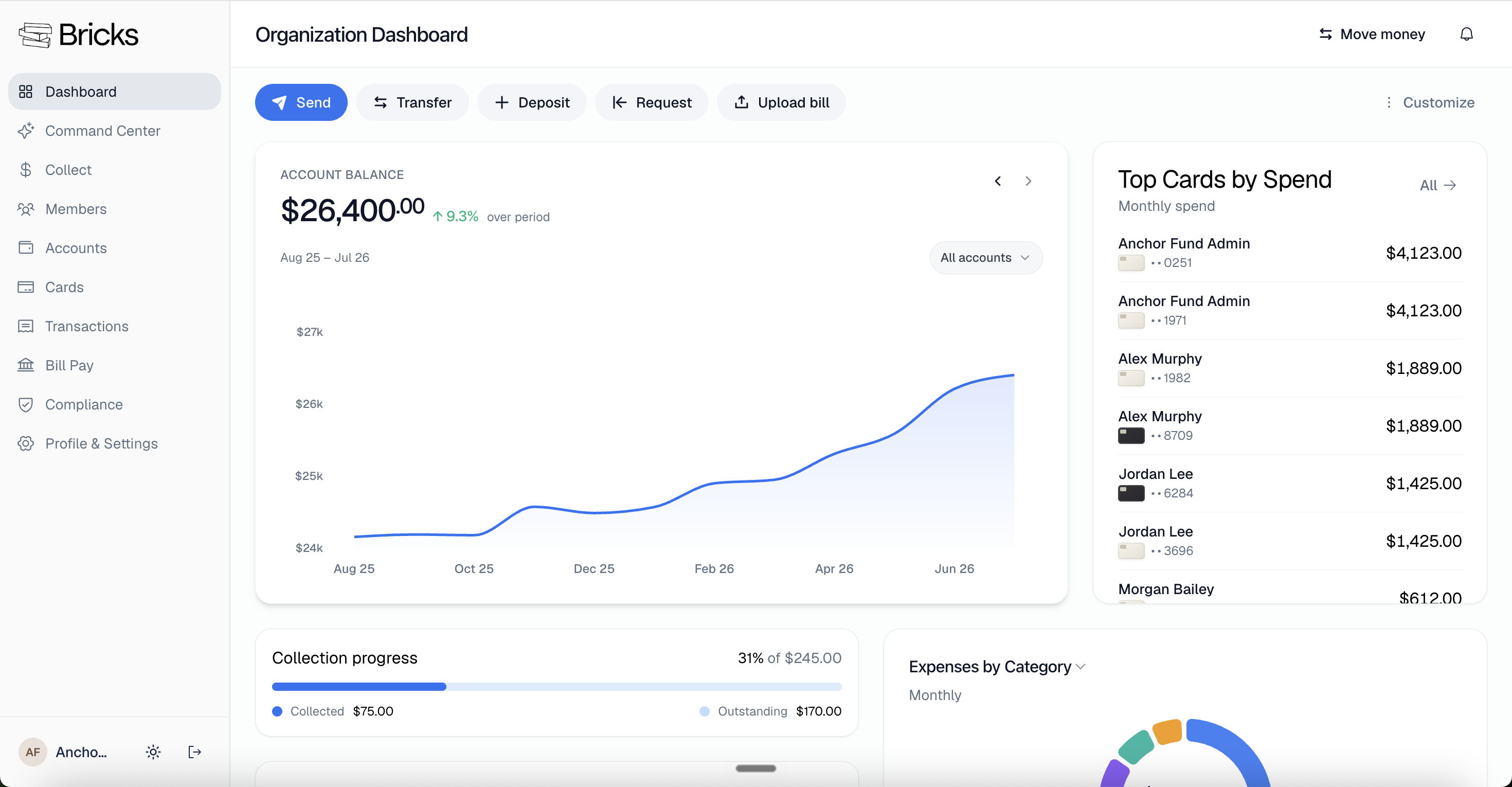Click the light blue Outstanding legend dot
This screenshot has width=1512, height=787.
pos(705,711)
